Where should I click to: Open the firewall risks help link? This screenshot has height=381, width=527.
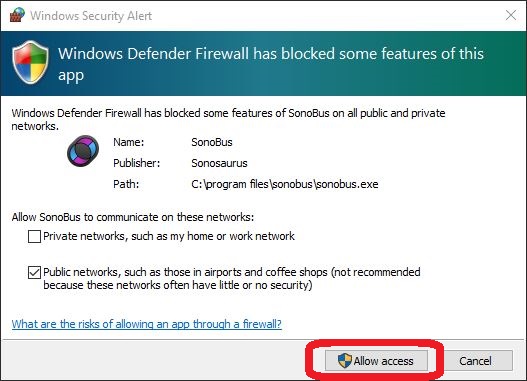(x=147, y=324)
